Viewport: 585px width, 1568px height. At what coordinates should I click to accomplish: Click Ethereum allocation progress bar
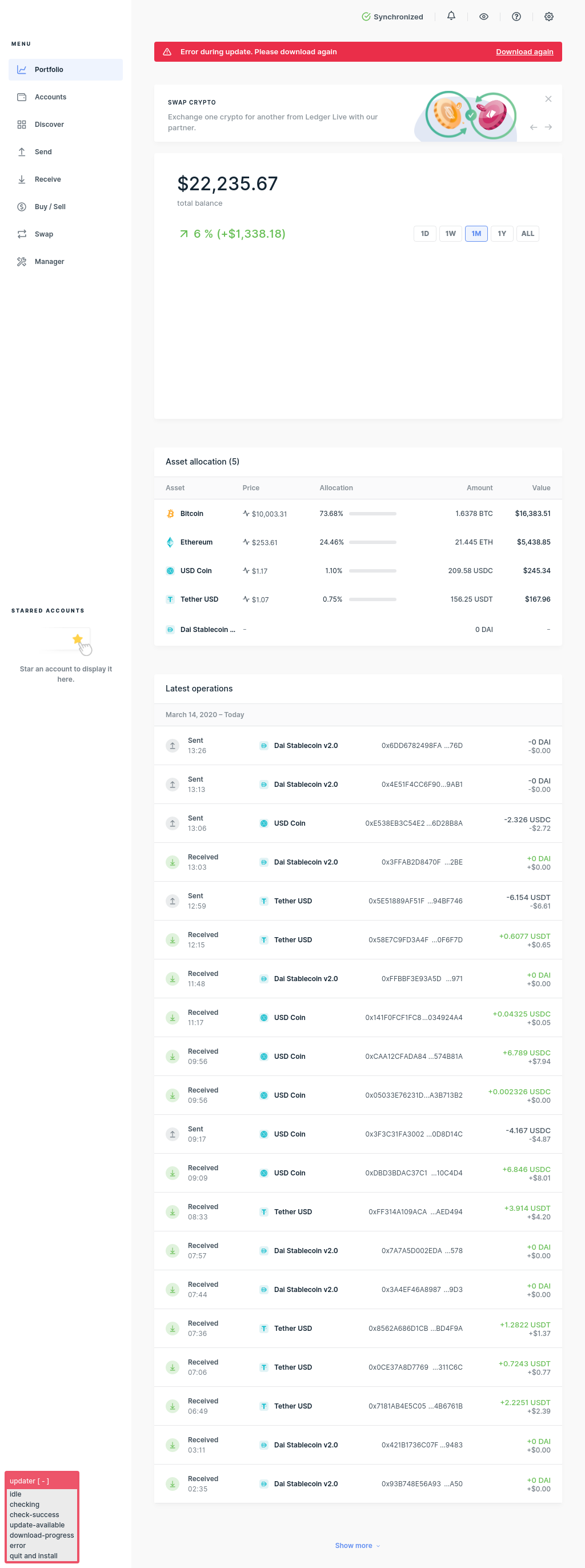[372, 542]
